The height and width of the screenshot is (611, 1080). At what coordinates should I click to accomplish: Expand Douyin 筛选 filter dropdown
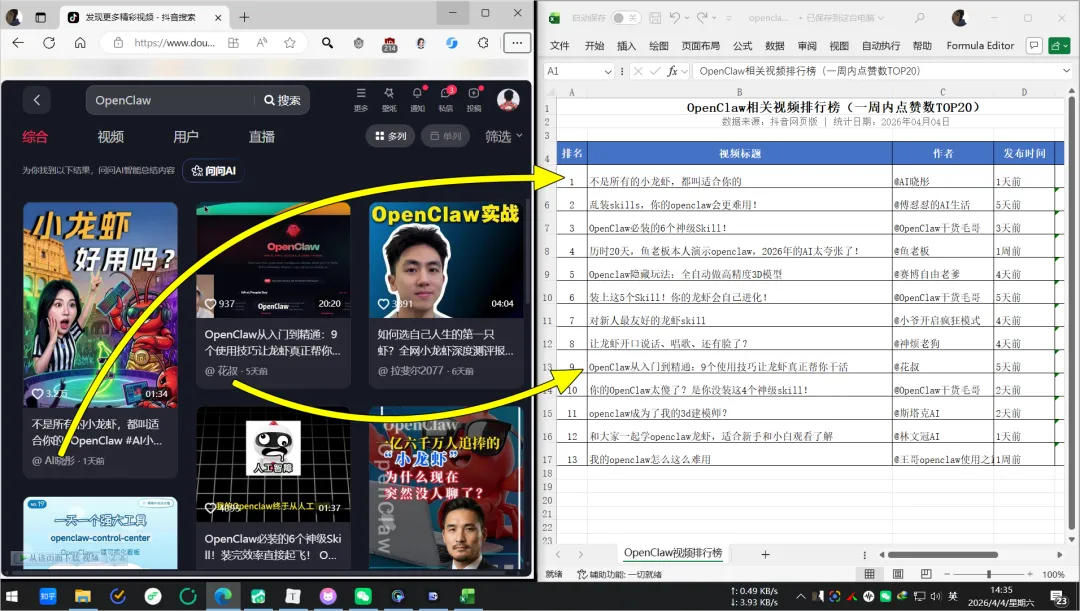(x=503, y=136)
